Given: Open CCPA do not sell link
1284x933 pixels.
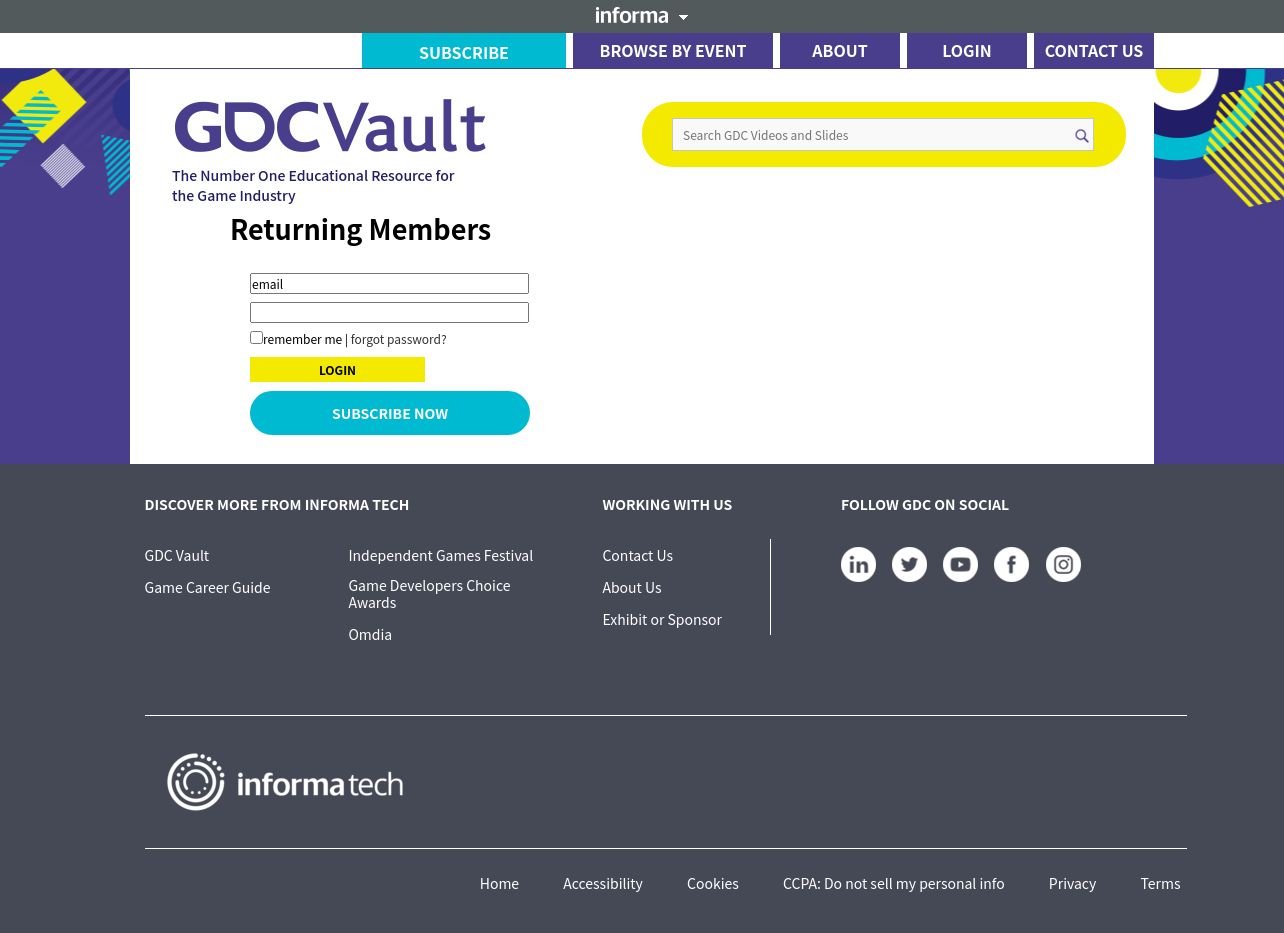Looking at the screenshot, I should 893,883.
